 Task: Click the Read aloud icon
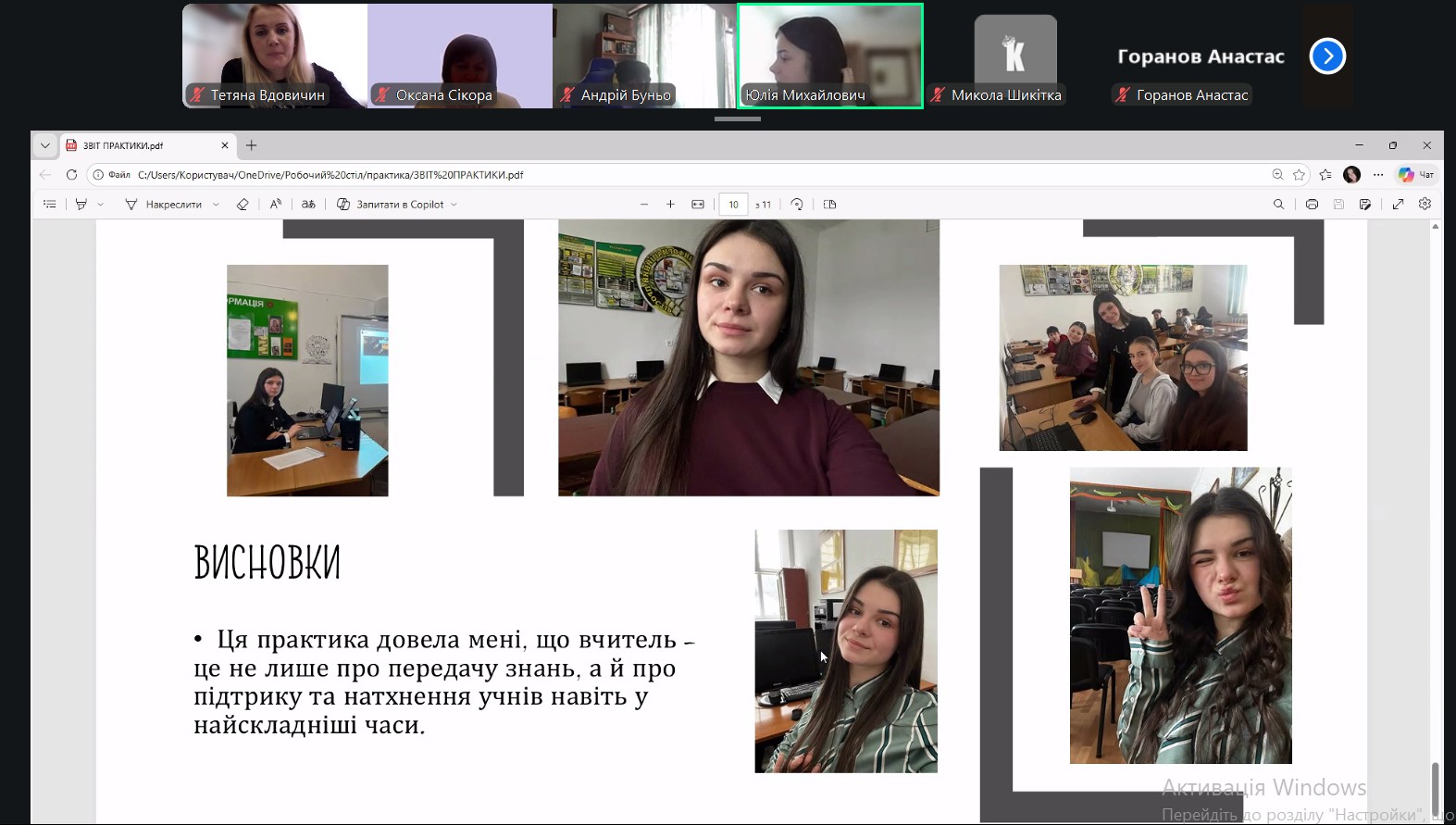coord(275,205)
